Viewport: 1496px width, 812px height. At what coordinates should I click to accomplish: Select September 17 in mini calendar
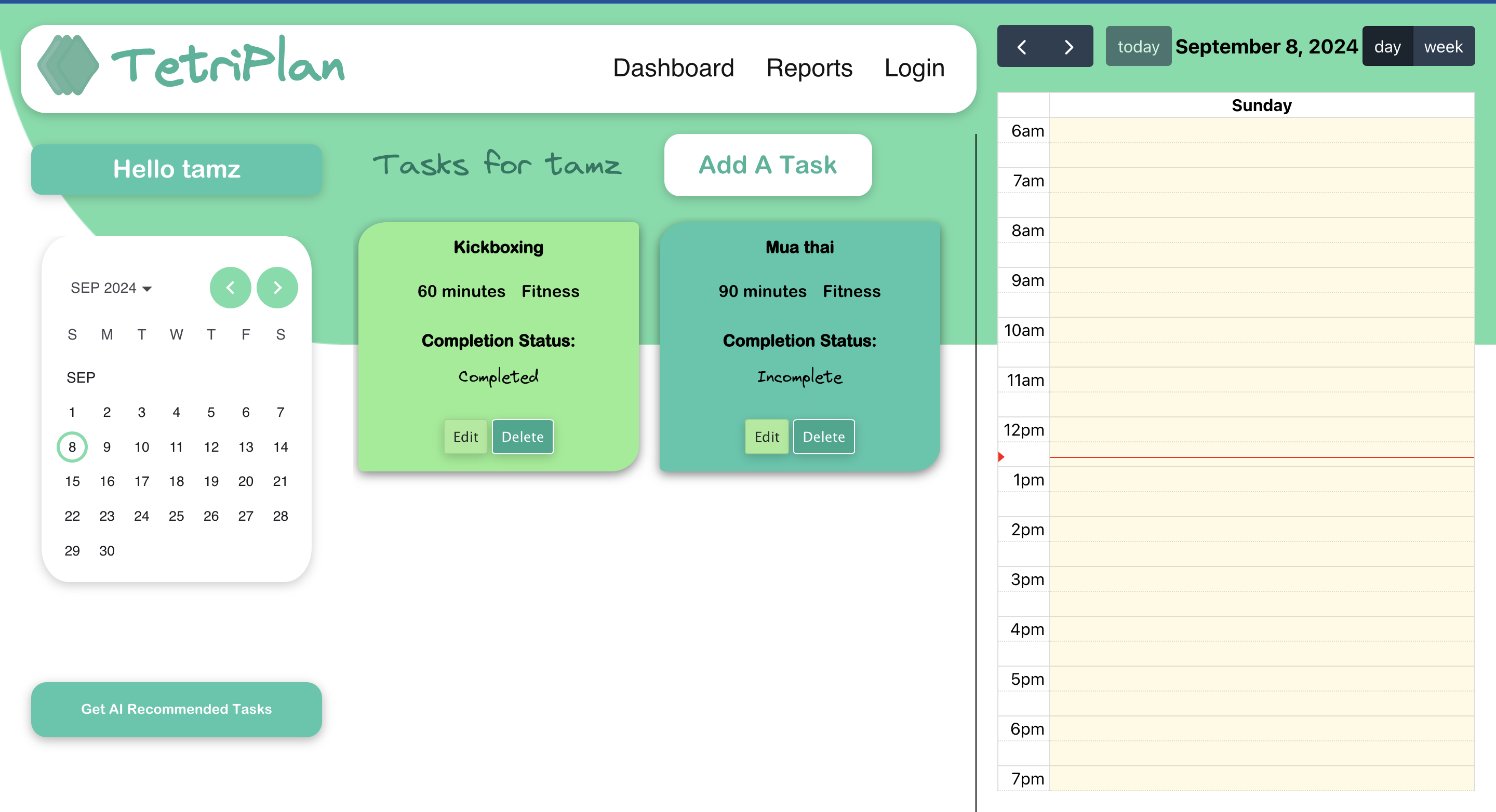tap(142, 481)
